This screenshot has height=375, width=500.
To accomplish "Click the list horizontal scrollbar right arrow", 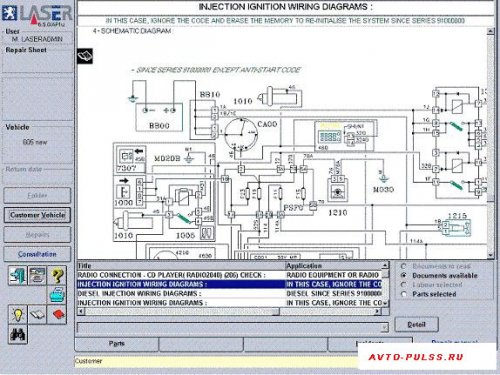I will 377,311.
